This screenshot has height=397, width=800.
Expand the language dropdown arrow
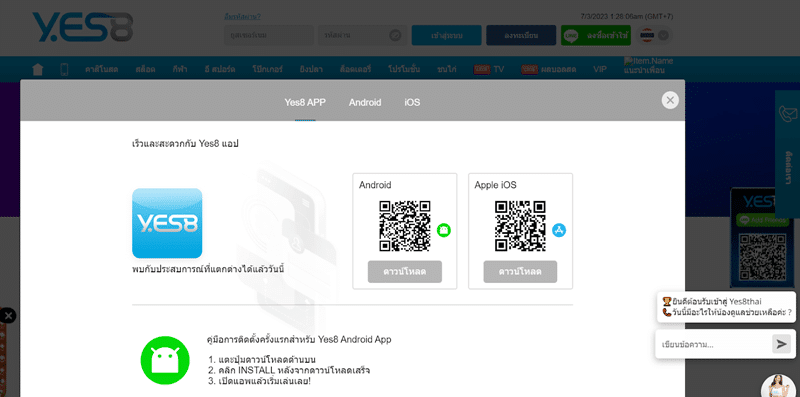[663, 35]
